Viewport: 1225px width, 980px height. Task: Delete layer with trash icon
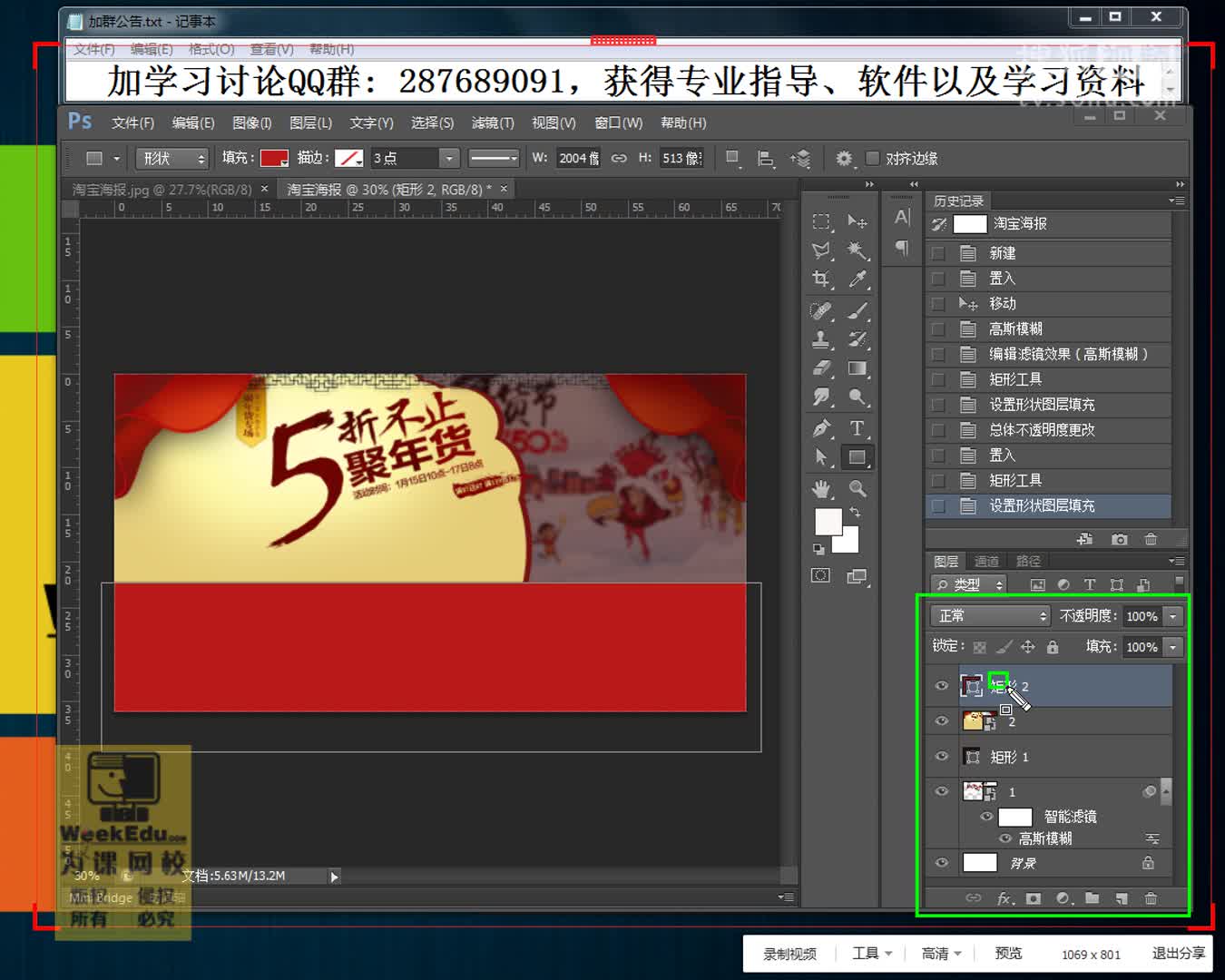point(1151,898)
